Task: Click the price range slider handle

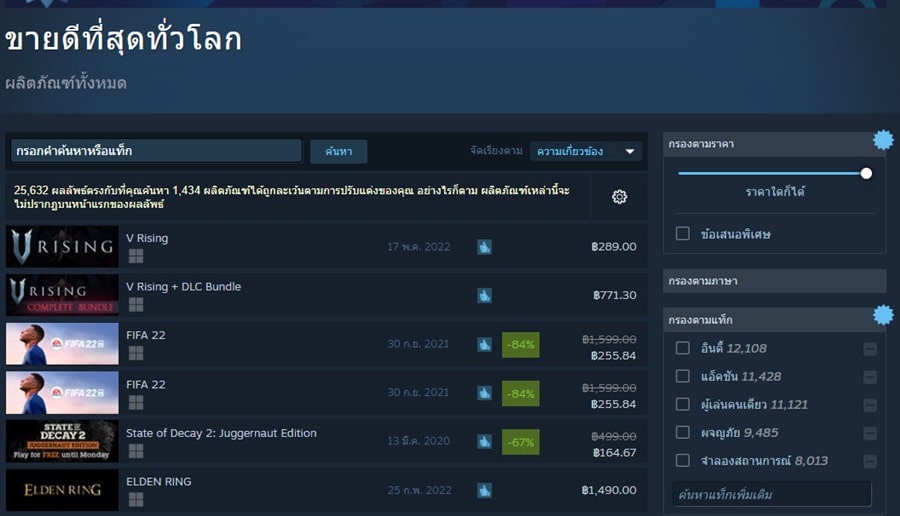Action: tap(866, 173)
